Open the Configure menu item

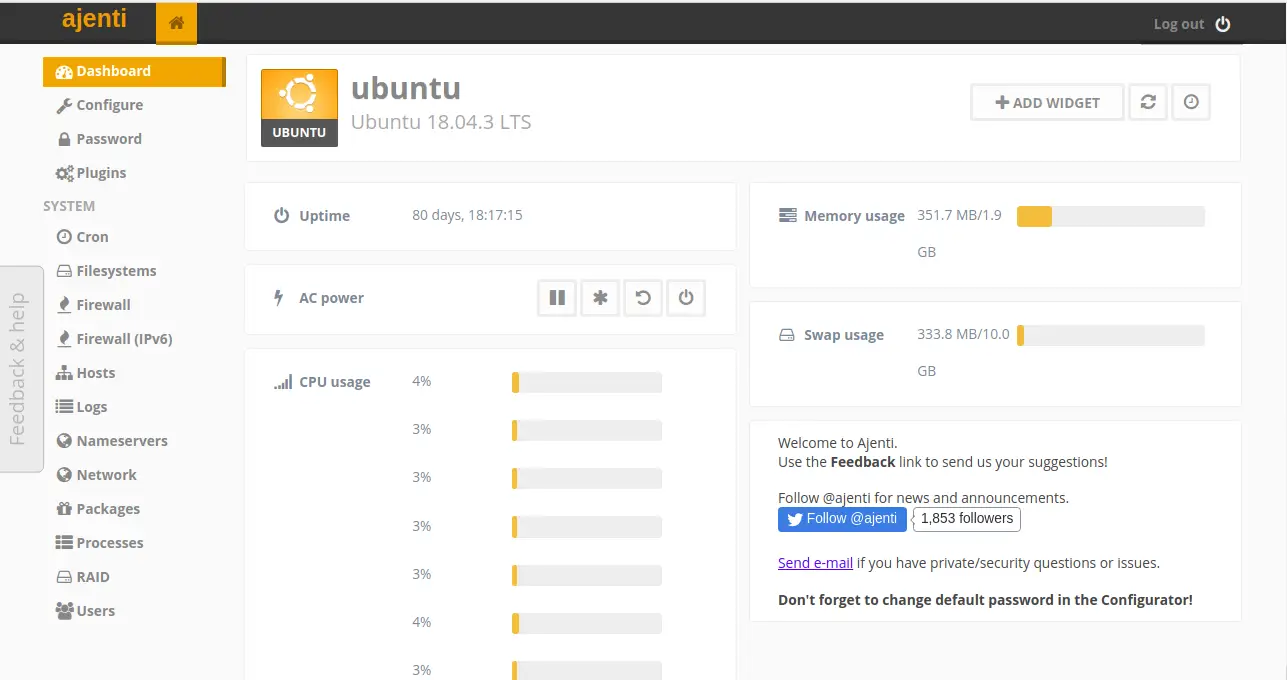pyautogui.click(x=109, y=105)
